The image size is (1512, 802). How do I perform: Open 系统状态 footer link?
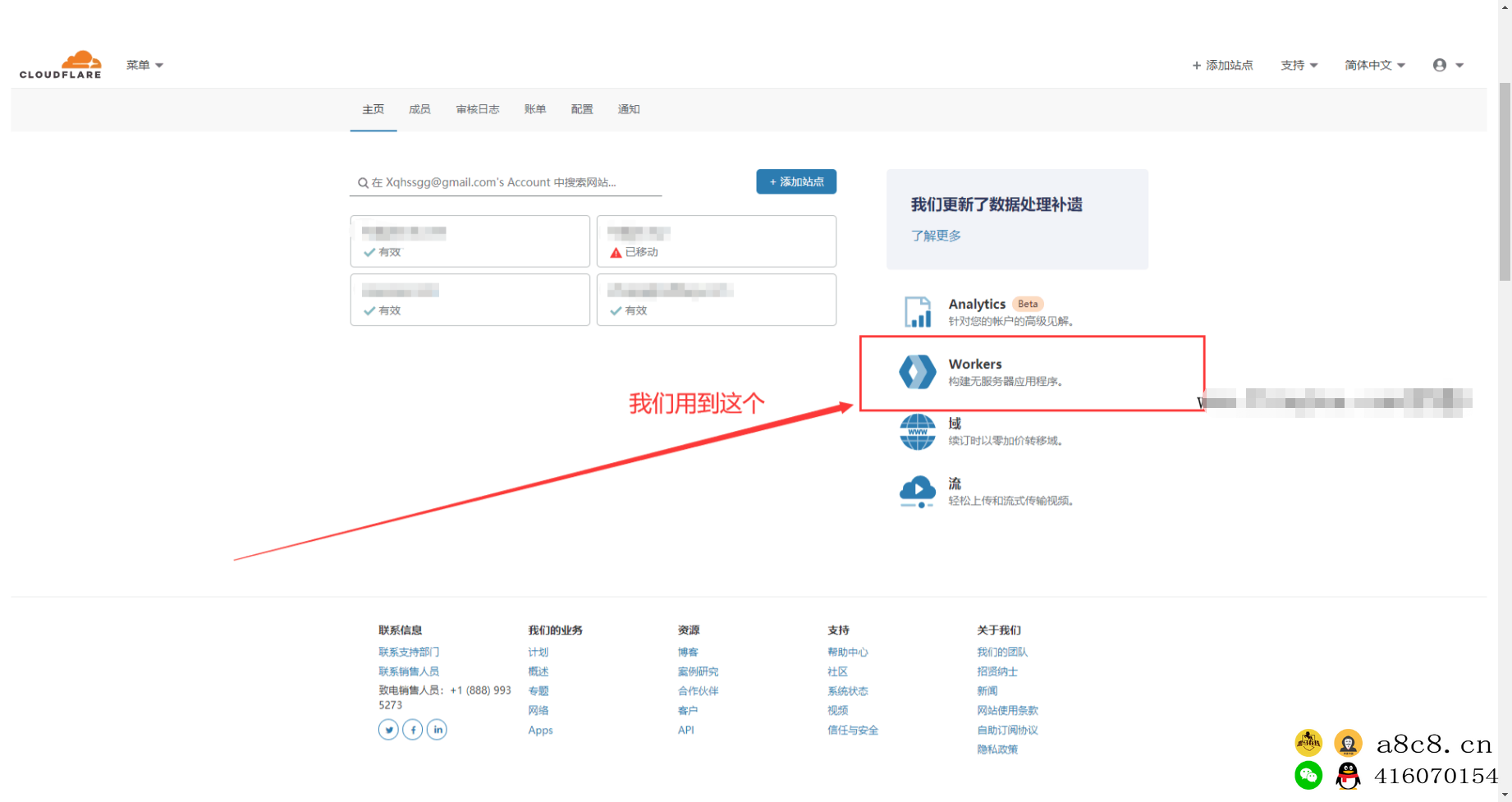[848, 691]
